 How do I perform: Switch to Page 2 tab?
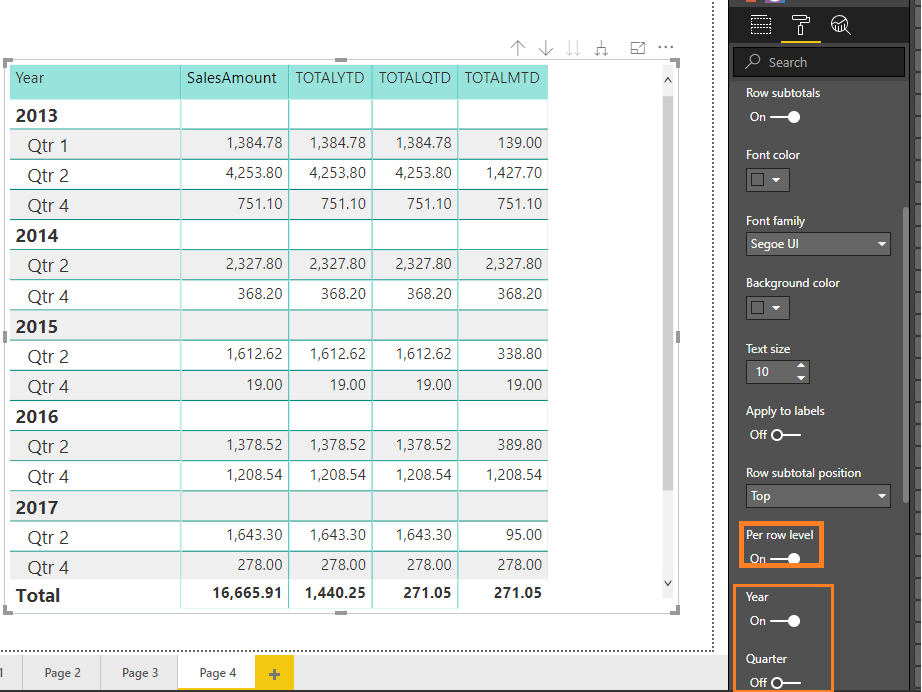tap(62, 673)
